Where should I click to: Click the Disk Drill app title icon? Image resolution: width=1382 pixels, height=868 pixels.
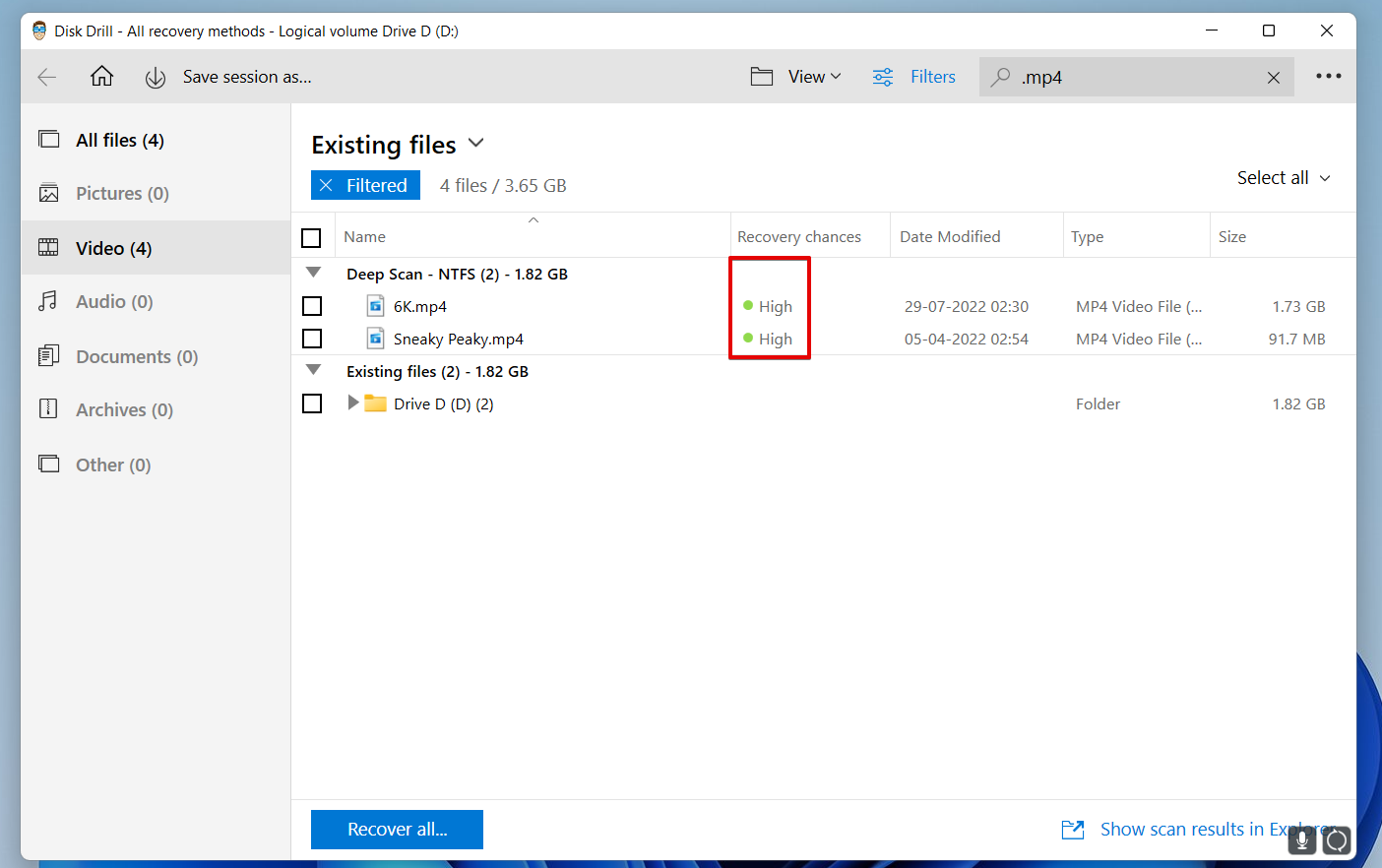coord(39,31)
